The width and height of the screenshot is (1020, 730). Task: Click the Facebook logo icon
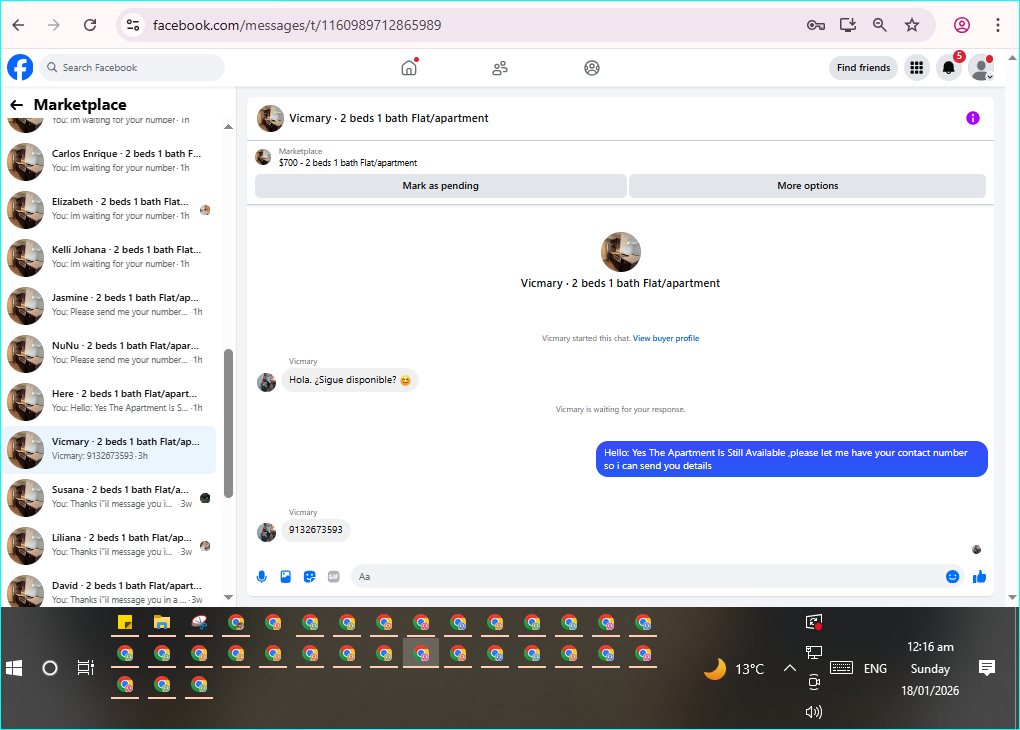[20, 67]
